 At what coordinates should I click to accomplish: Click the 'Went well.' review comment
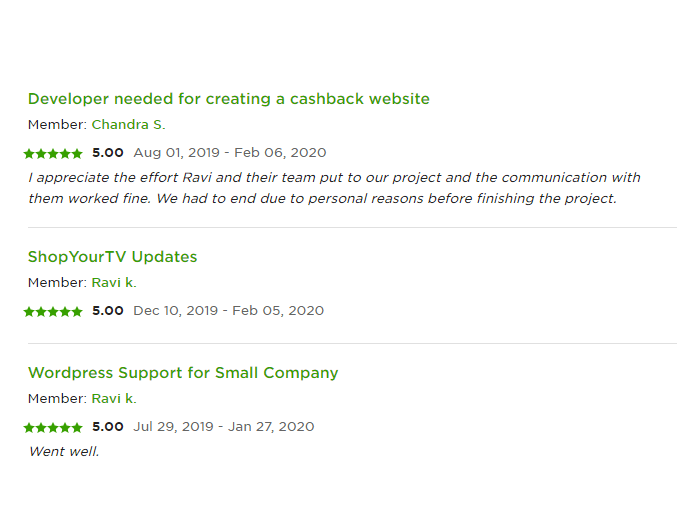[x=64, y=452]
